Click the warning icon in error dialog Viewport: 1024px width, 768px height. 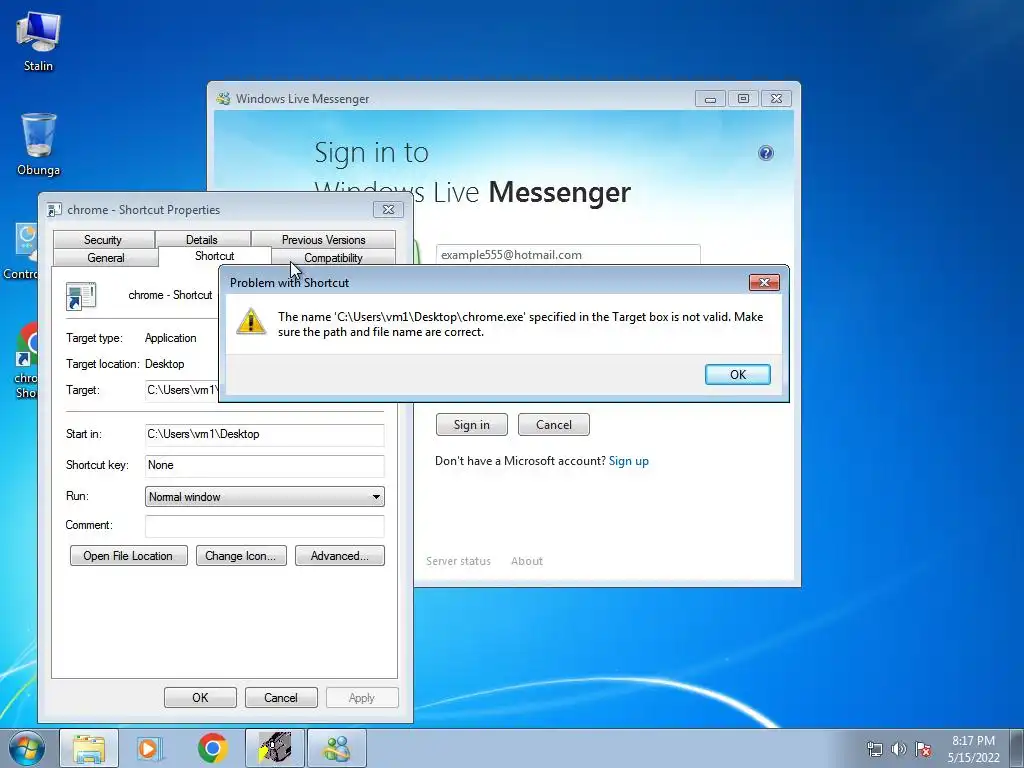coord(251,321)
